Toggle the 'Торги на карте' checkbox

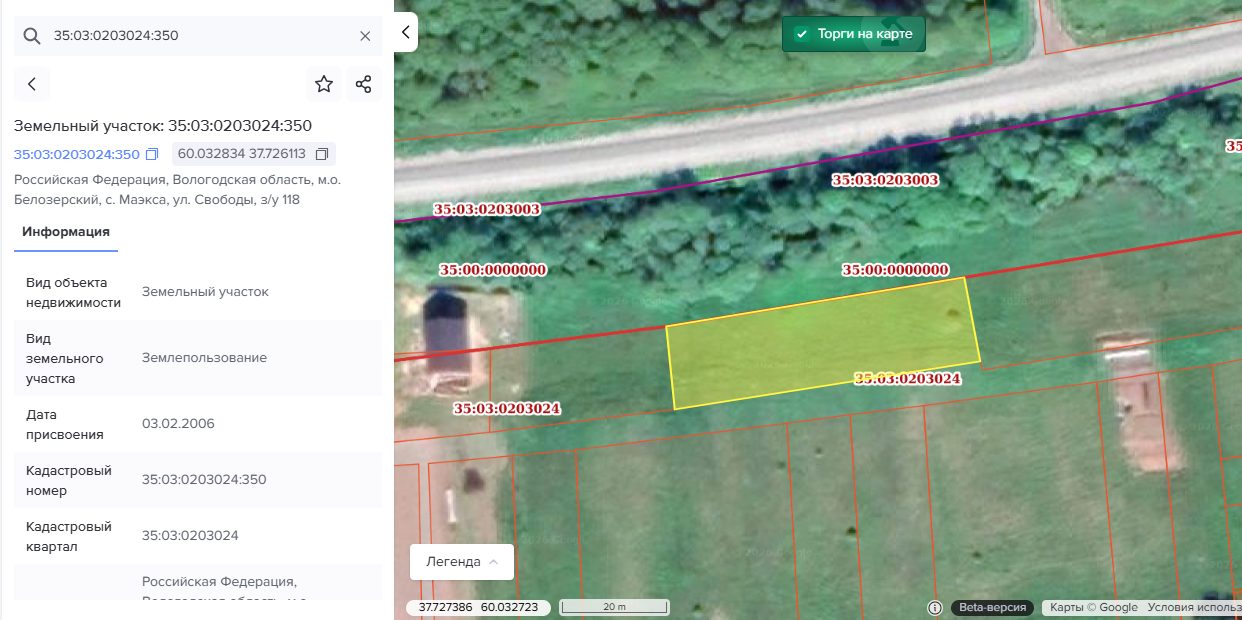(801, 34)
